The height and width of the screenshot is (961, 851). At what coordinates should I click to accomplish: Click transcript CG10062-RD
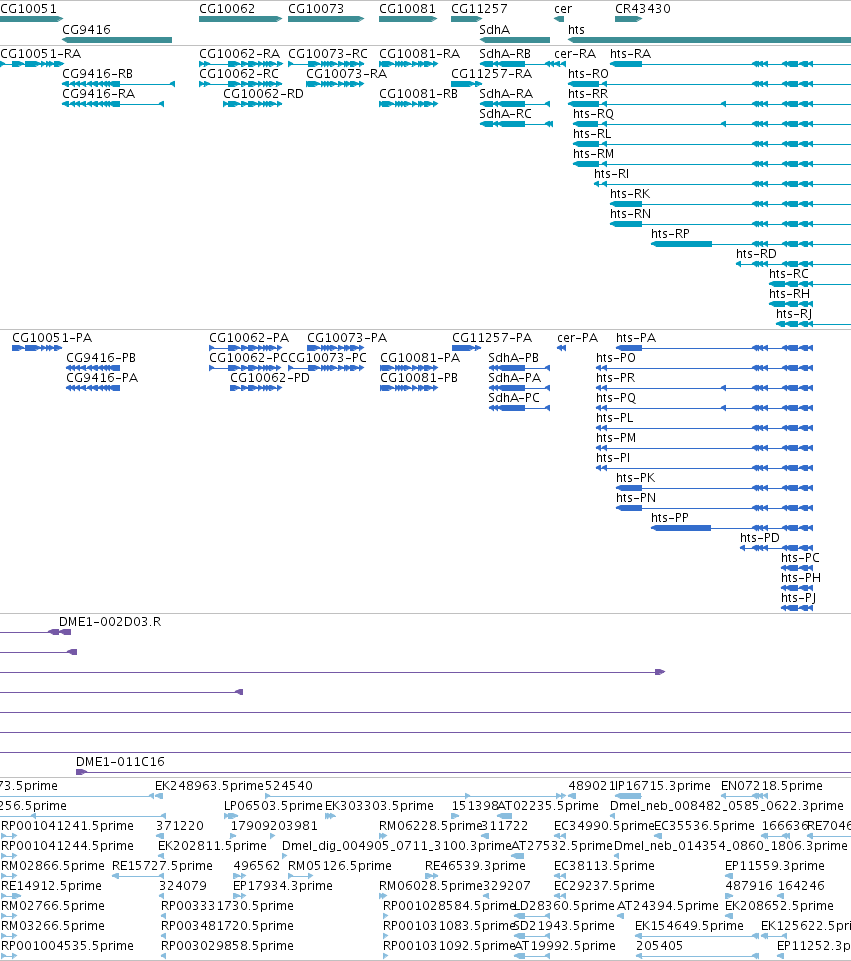click(252, 104)
